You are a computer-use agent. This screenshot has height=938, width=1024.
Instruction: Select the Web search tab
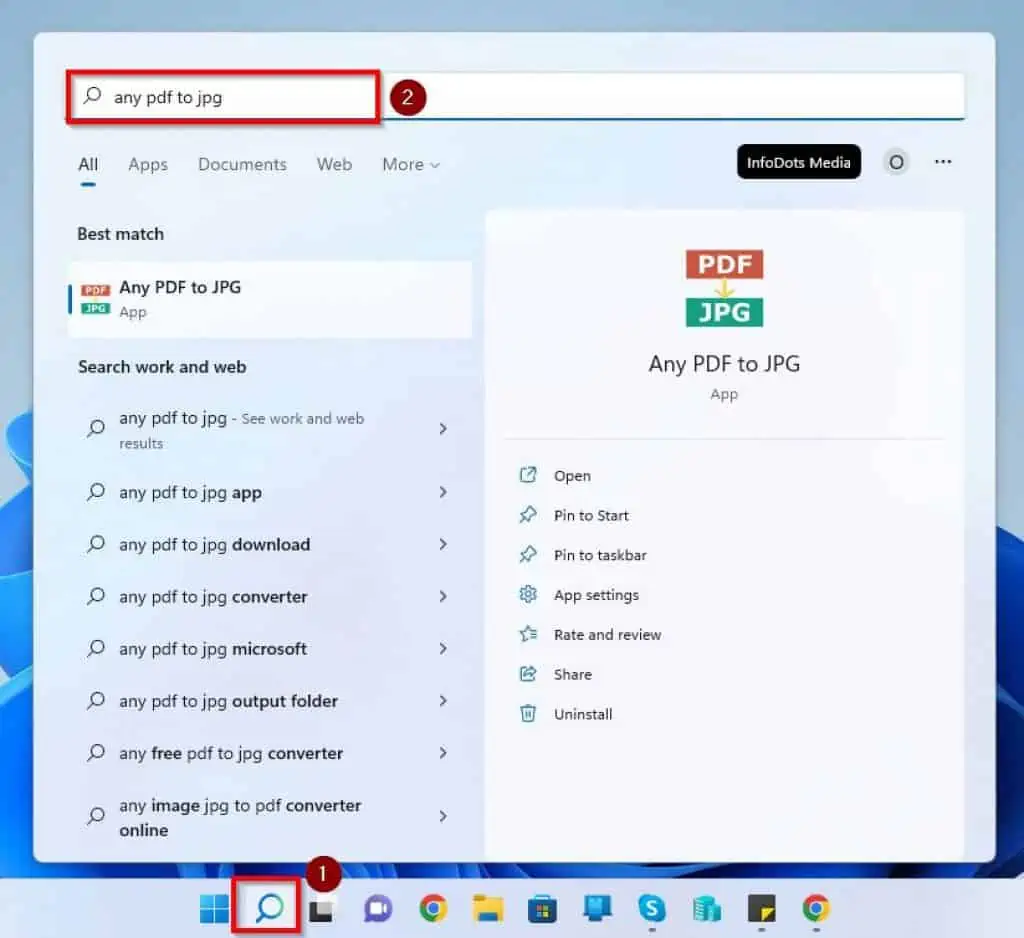pos(334,165)
